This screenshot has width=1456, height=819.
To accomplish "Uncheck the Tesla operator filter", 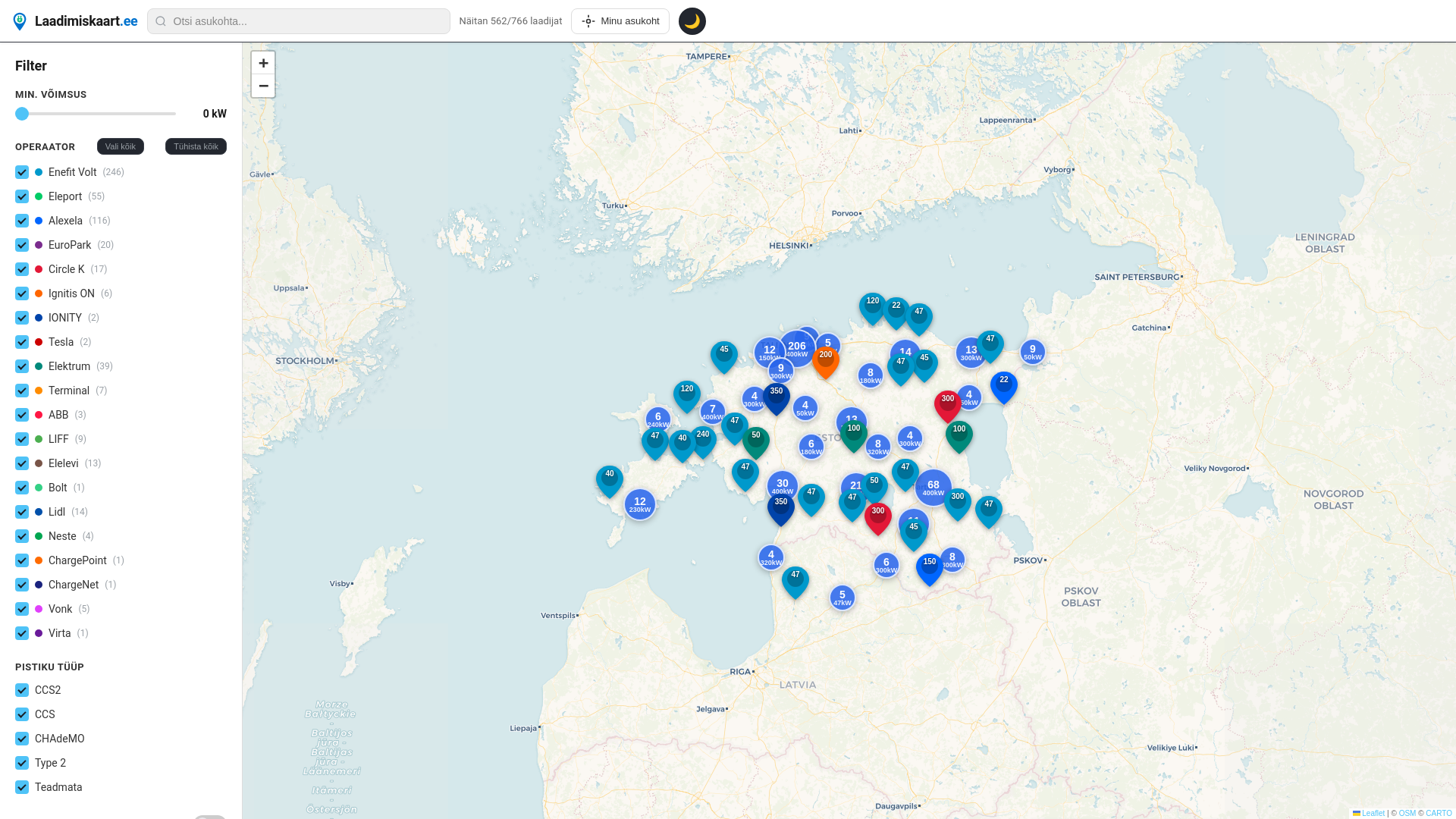I will pos(22,342).
